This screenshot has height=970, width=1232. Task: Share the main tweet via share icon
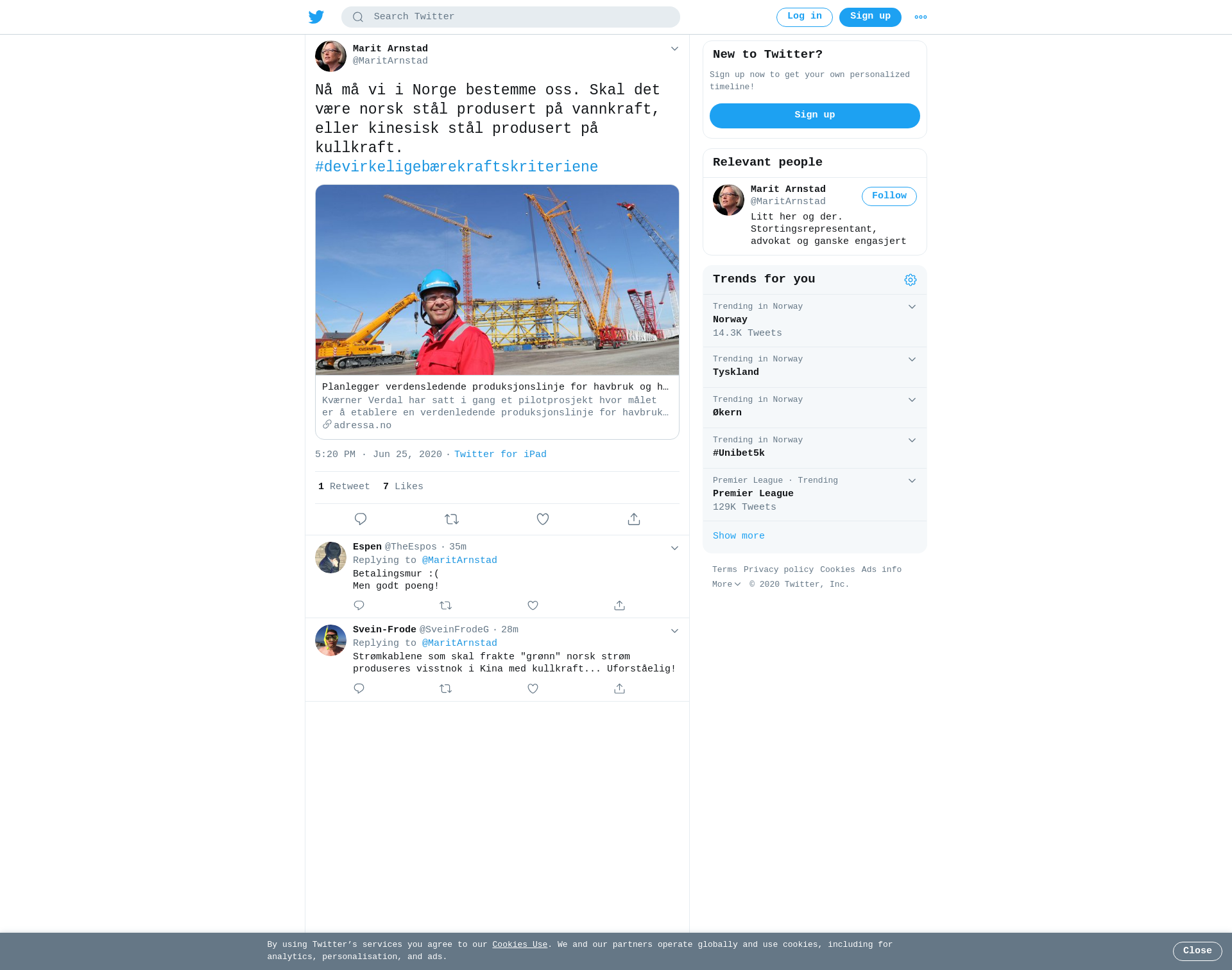point(634,519)
